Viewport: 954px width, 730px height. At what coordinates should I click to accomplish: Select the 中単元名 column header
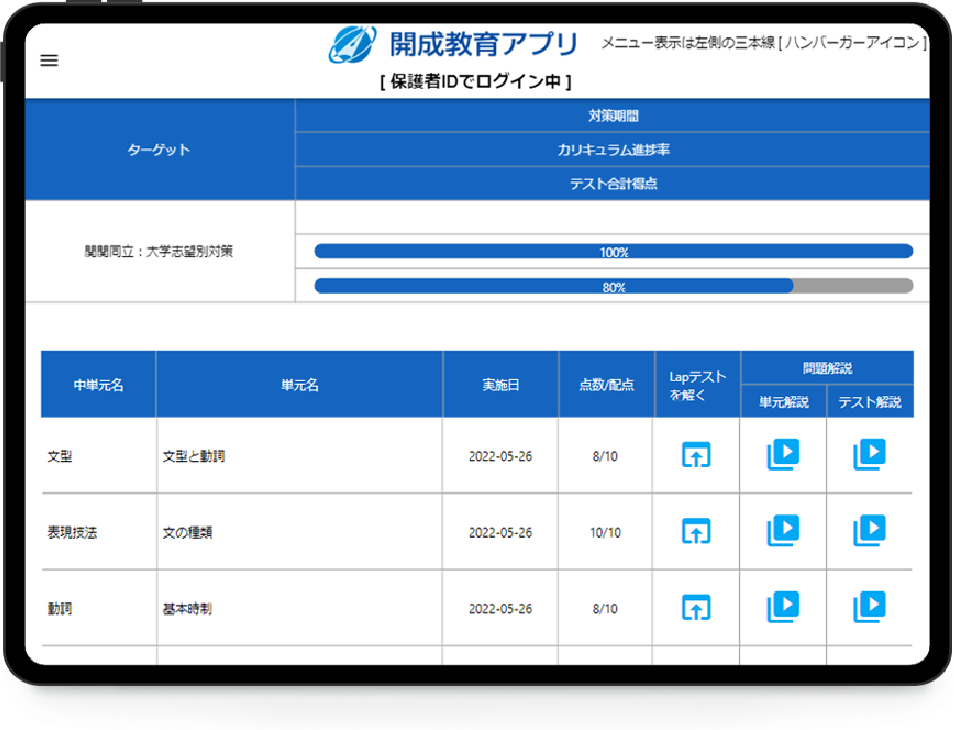[98, 385]
